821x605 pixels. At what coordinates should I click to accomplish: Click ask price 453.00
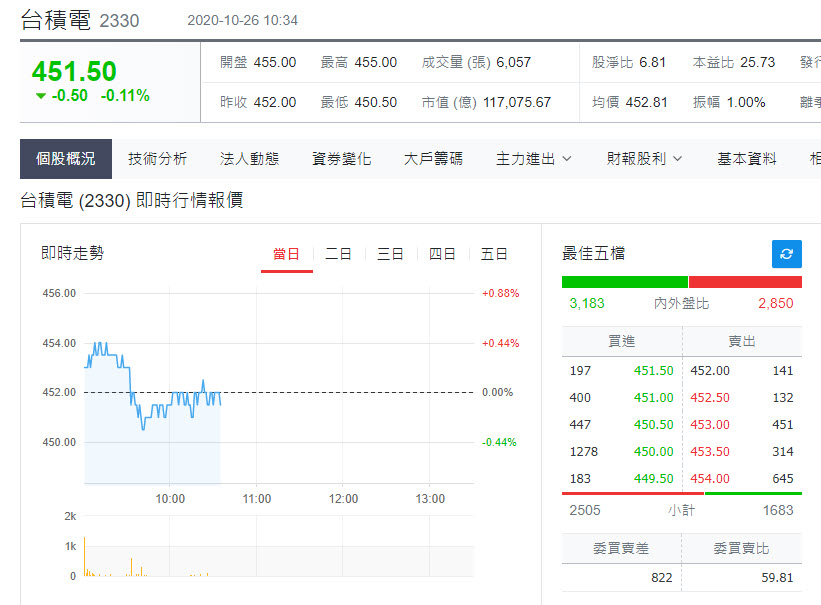tap(710, 425)
